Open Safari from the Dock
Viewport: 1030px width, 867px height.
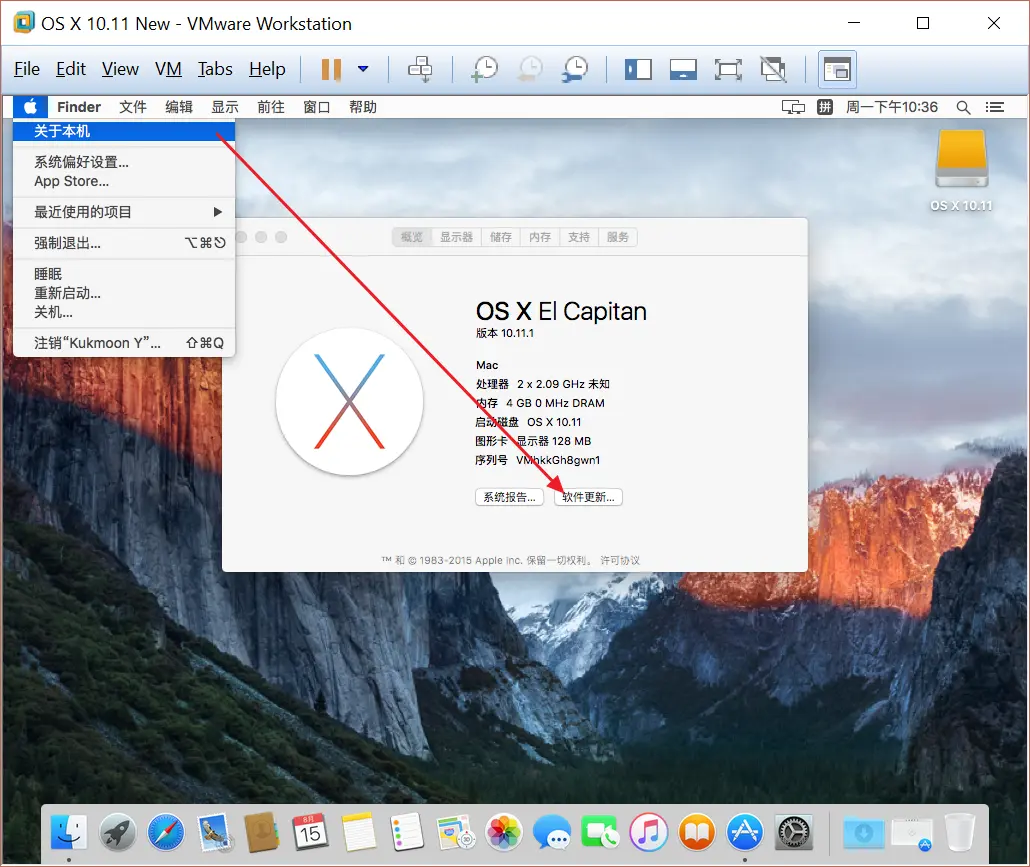point(165,832)
